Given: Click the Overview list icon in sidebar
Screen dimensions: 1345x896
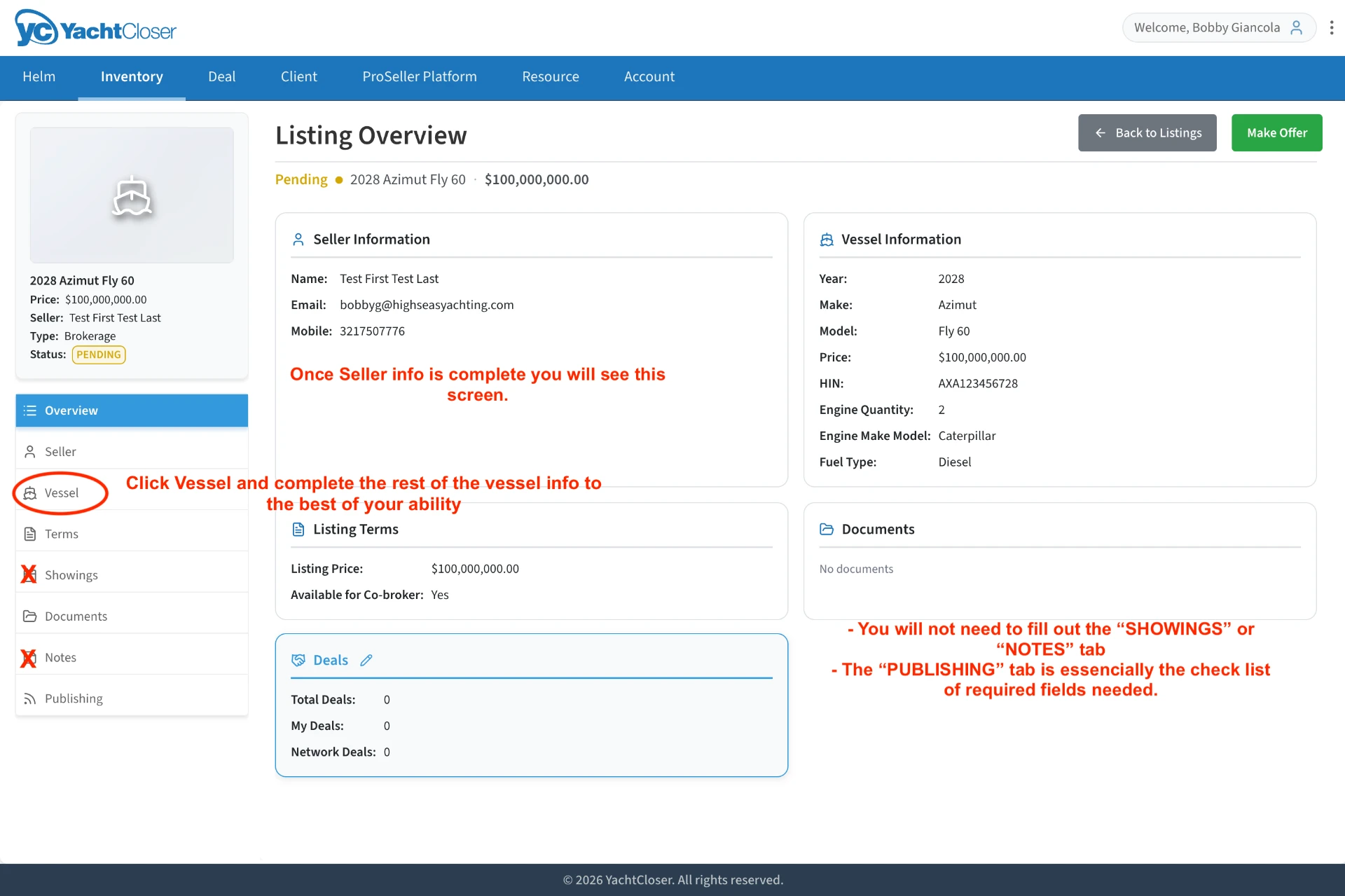Looking at the screenshot, I should (x=30, y=411).
